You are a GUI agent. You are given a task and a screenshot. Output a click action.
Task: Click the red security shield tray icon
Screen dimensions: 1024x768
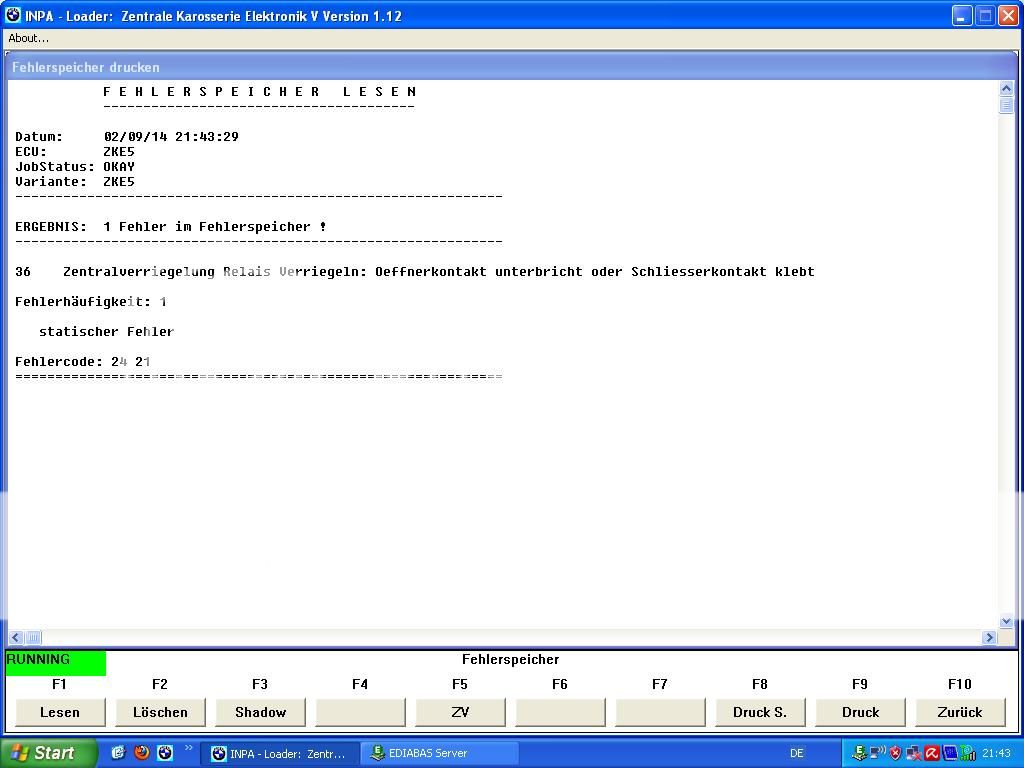[895, 753]
